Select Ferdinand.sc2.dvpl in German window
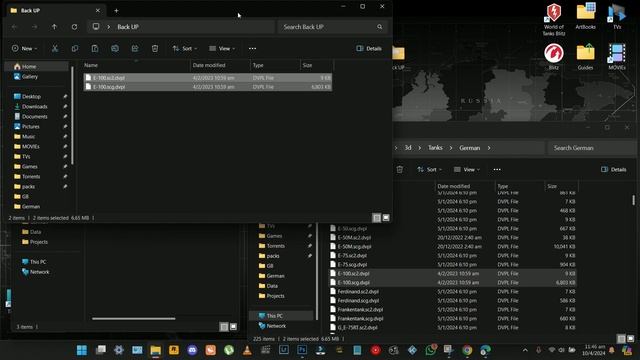Viewport: 640px width, 360px height. point(452,291)
